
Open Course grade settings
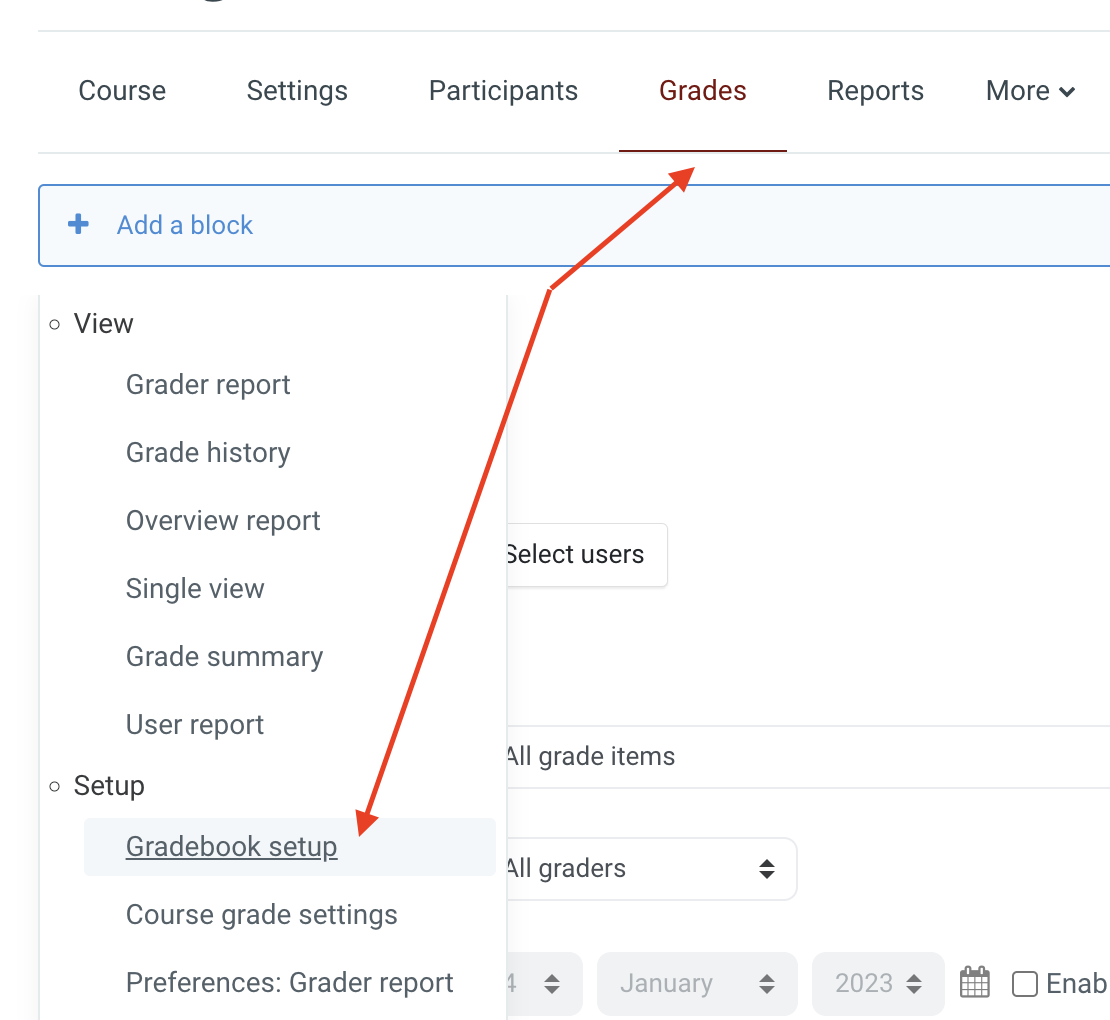click(261, 914)
